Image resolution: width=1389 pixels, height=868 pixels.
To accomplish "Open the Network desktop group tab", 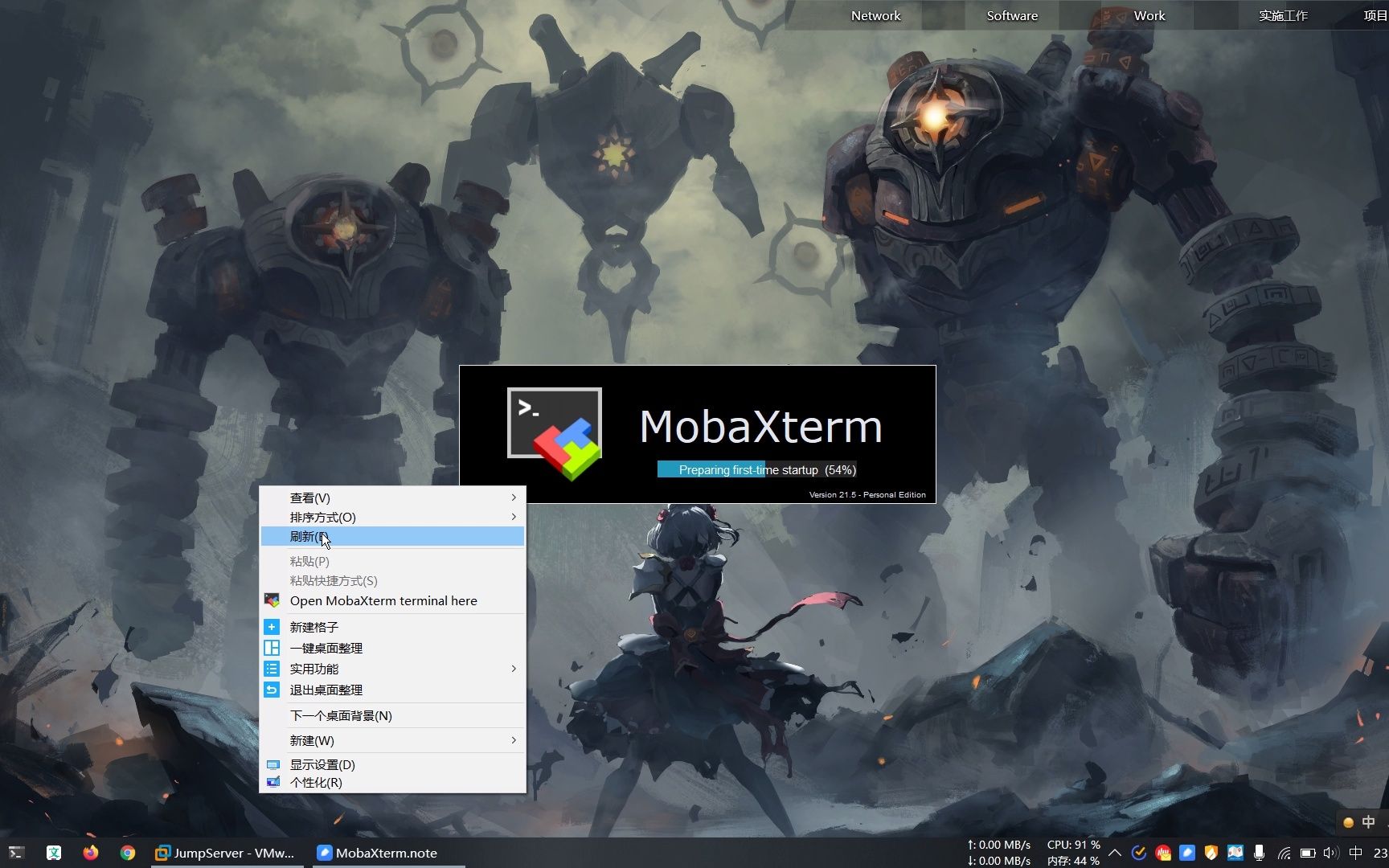I will (x=875, y=15).
